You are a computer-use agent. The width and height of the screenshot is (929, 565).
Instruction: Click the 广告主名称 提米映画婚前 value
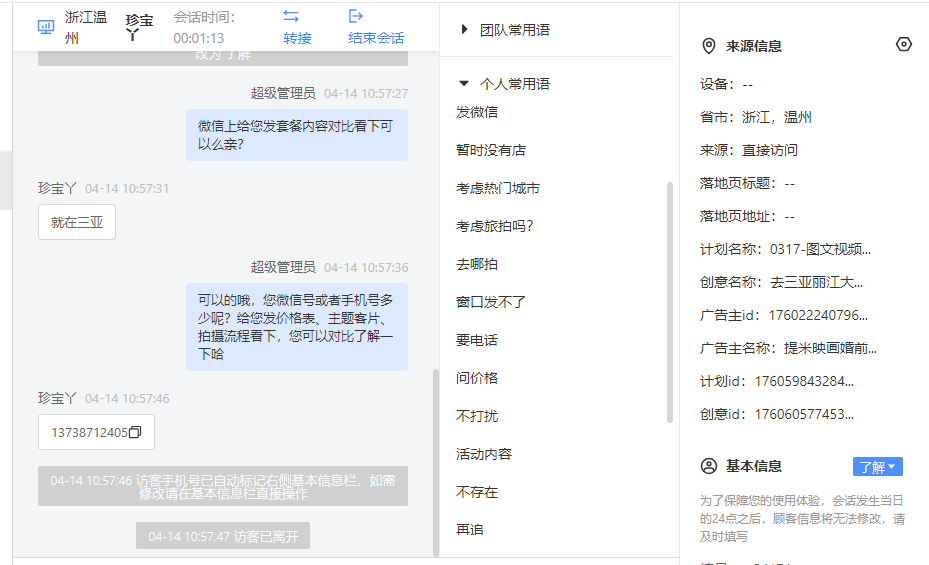830,348
